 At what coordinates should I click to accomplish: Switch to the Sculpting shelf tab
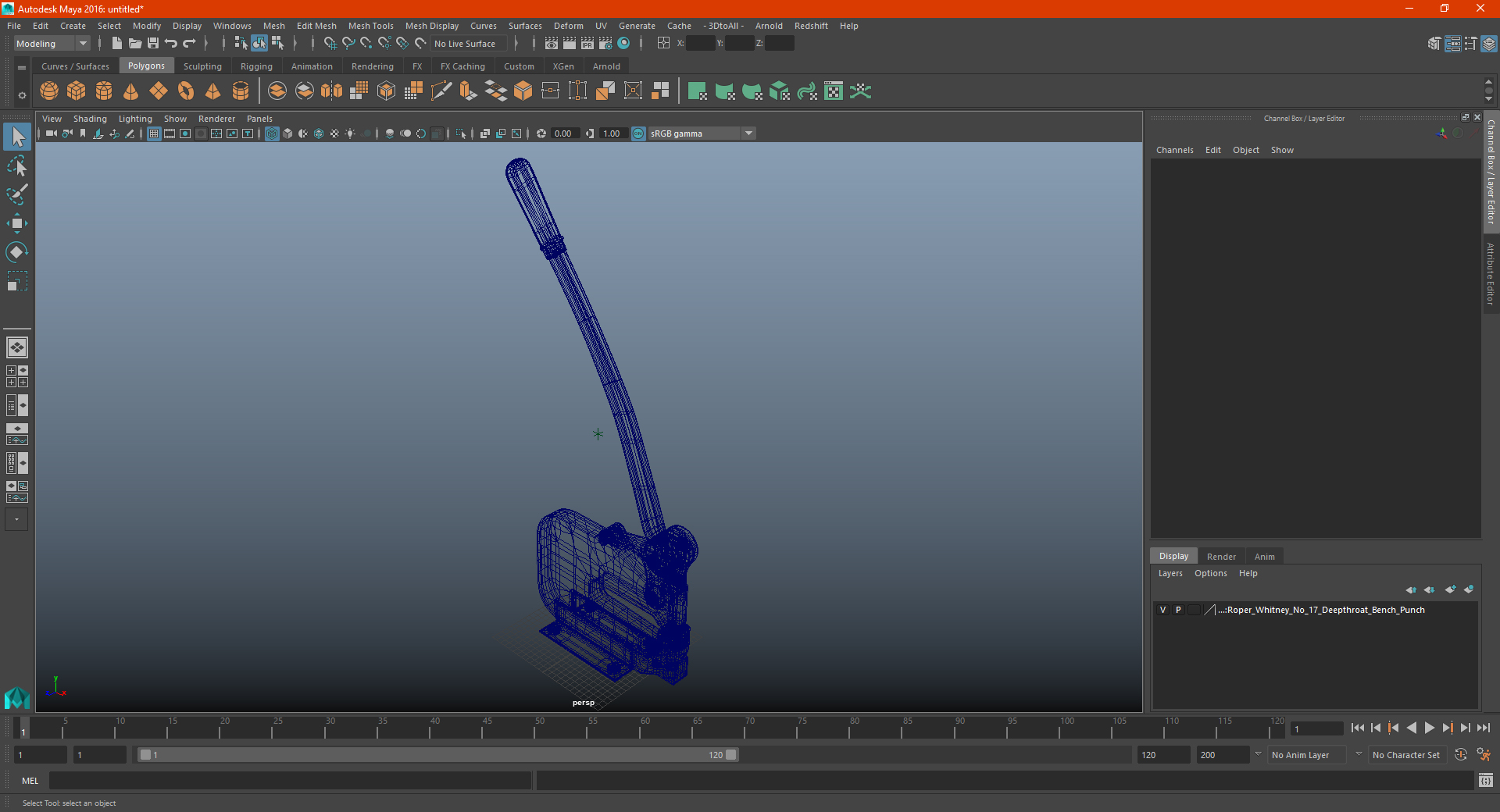tap(202, 66)
